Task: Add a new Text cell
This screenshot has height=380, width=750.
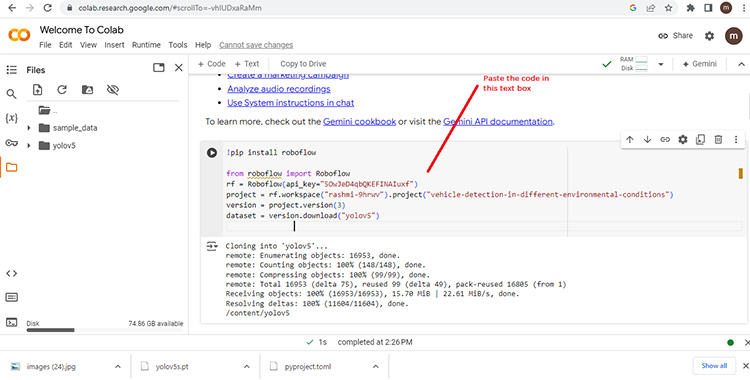Action: 247,64
